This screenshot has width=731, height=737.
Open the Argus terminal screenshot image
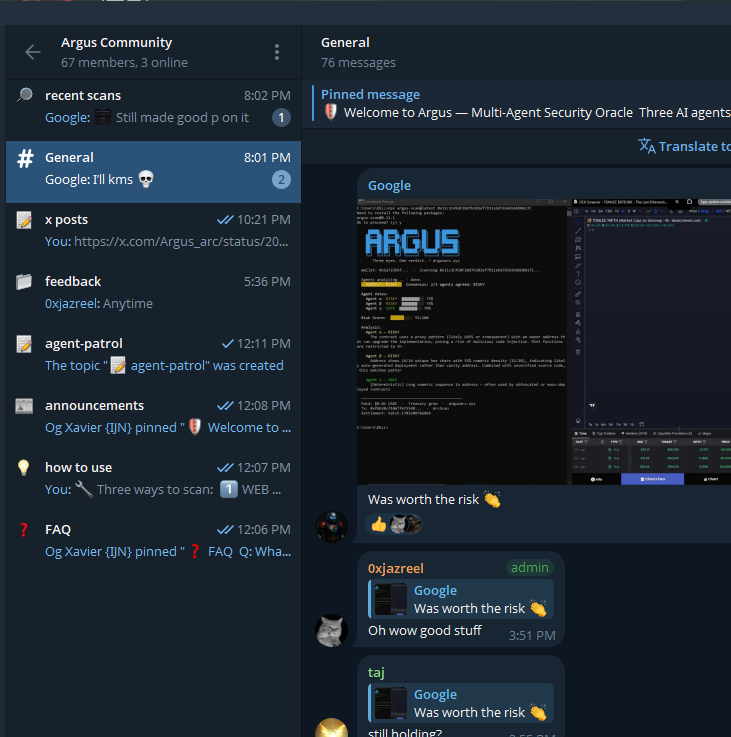544,342
